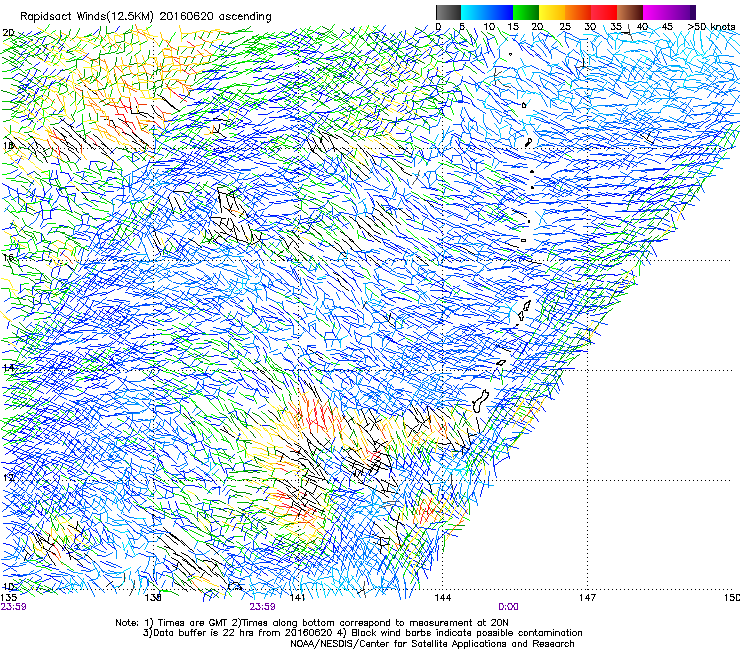Click the gray 0-5 knots legend swatch

[x=448, y=12]
